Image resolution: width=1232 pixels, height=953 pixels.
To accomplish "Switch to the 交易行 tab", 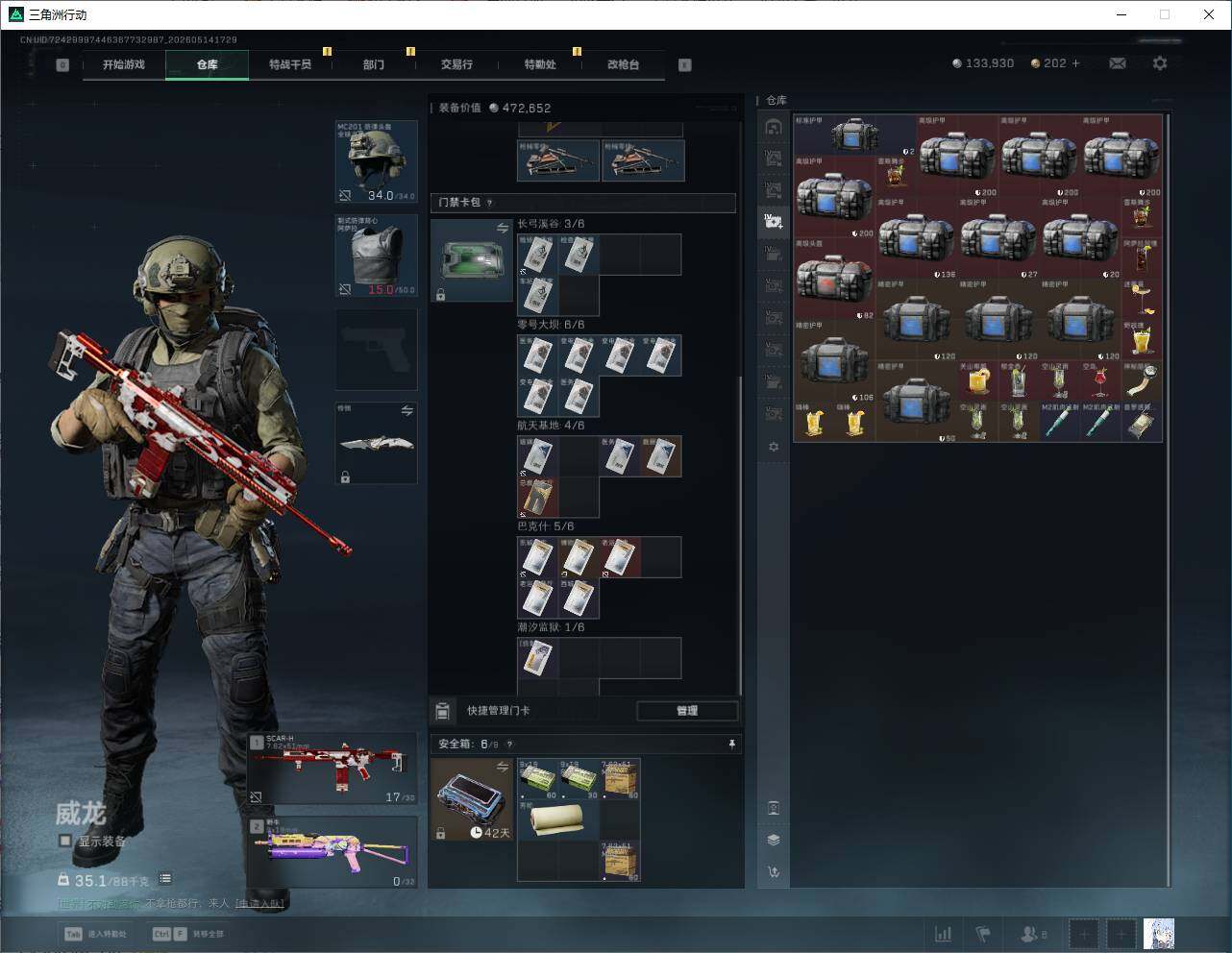I will click(456, 64).
